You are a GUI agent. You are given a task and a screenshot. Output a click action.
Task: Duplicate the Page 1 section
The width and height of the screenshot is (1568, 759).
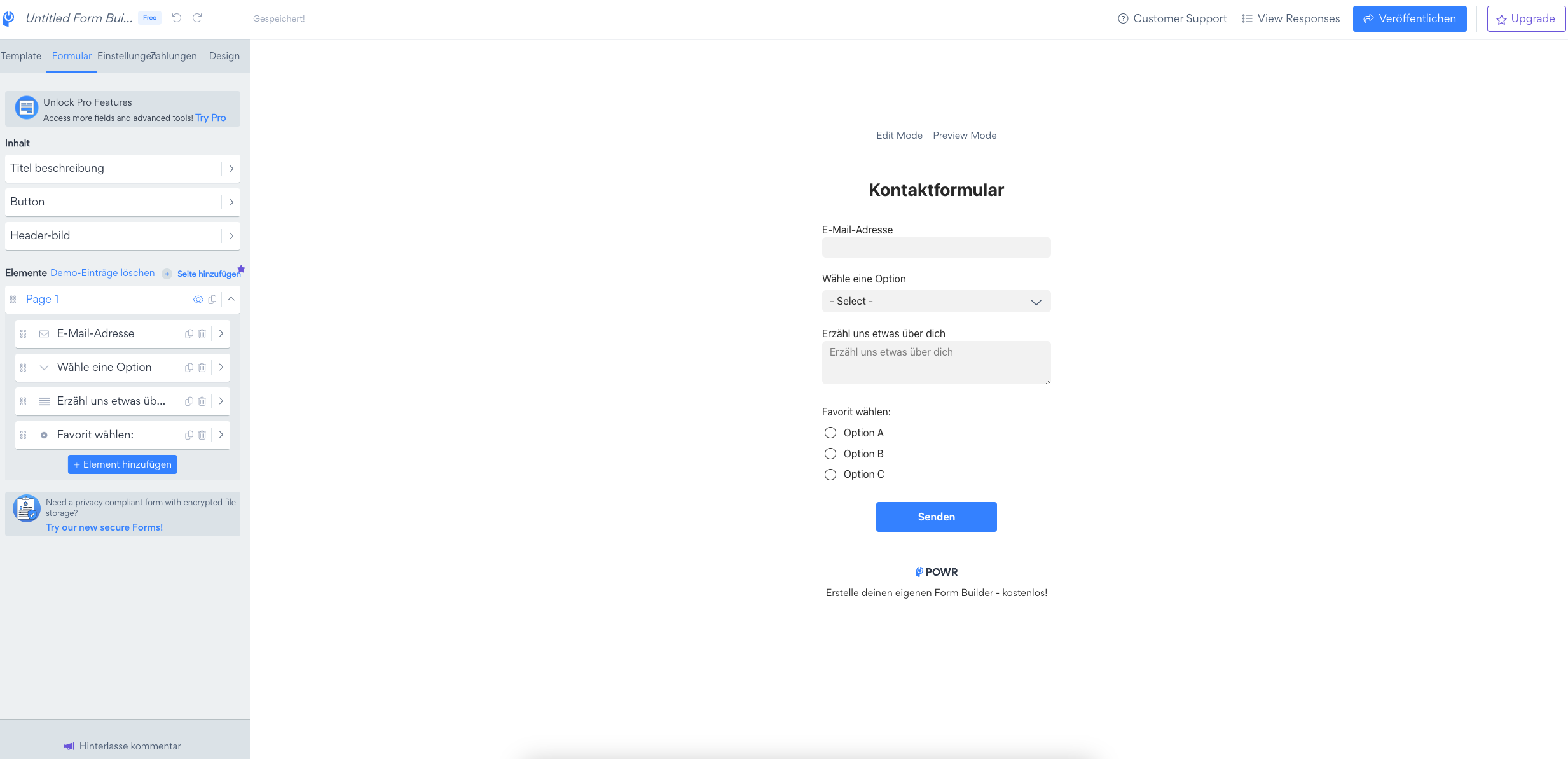[x=213, y=299]
